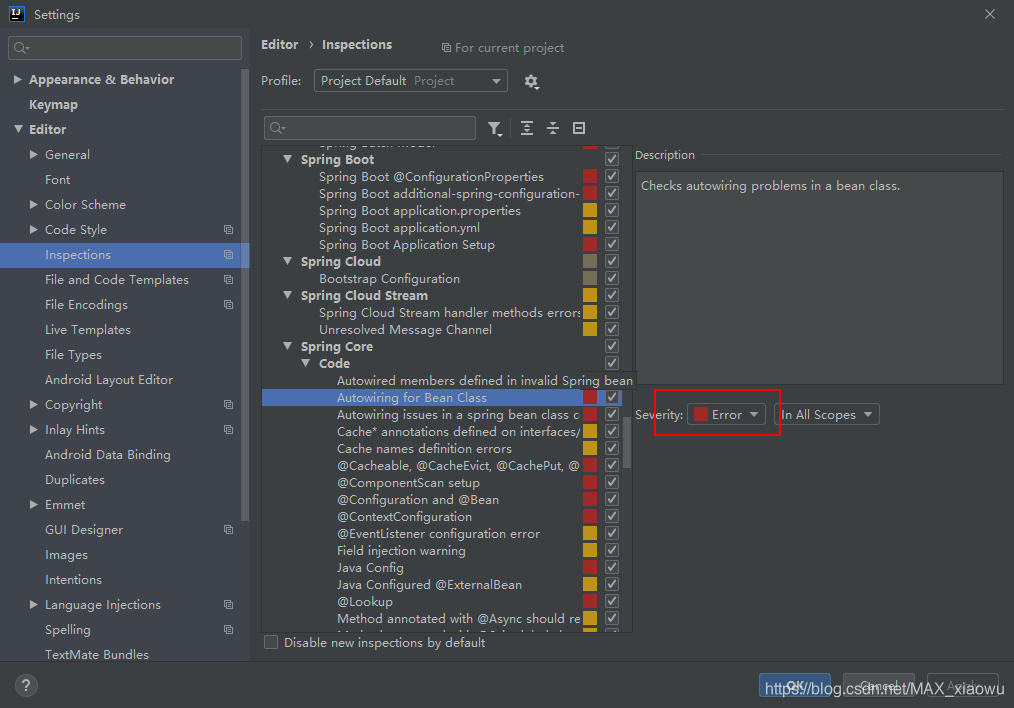Image resolution: width=1014 pixels, height=708 pixels.
Task: Toggle Unresolved Message Channel checkbox
Action: click(612, 329)
